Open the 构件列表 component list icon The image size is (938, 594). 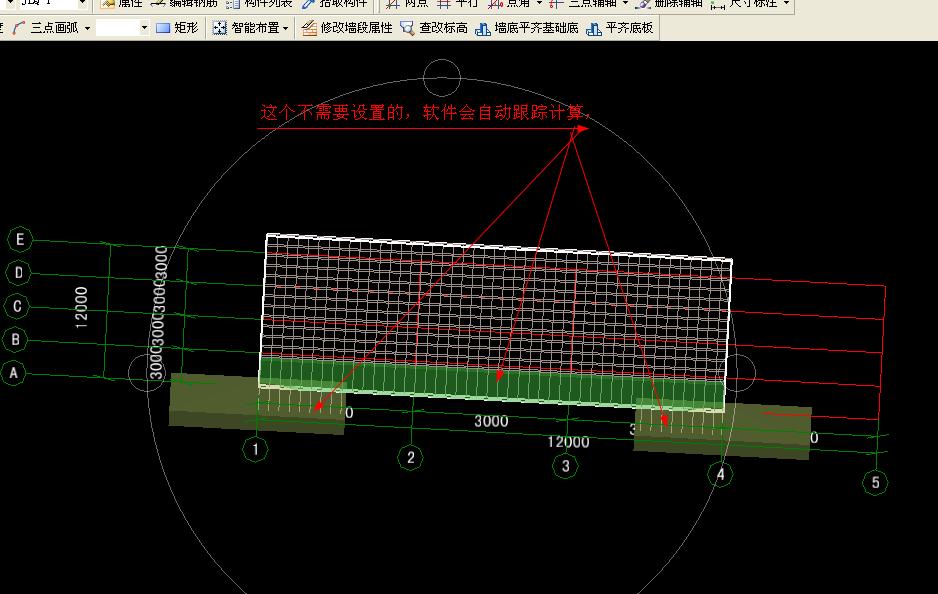point(233,4)
